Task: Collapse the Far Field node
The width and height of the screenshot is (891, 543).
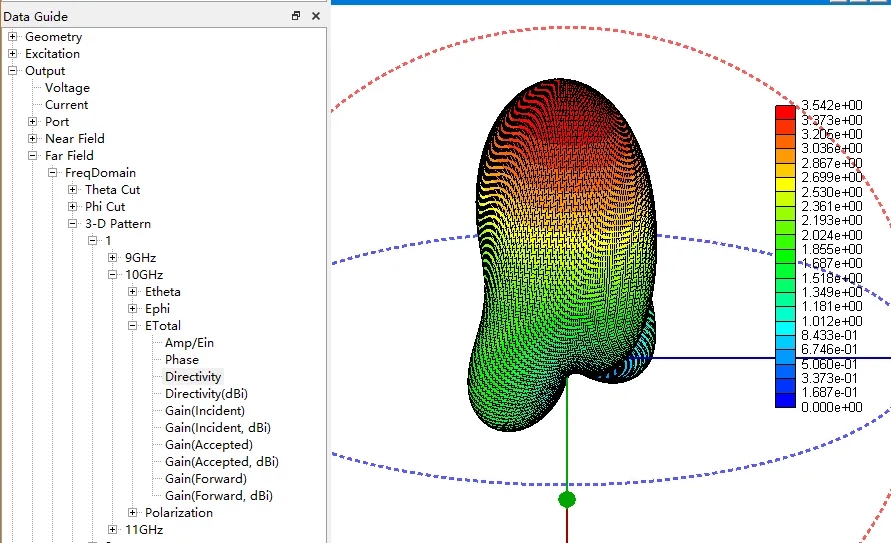Action: [x=32, y=156]
